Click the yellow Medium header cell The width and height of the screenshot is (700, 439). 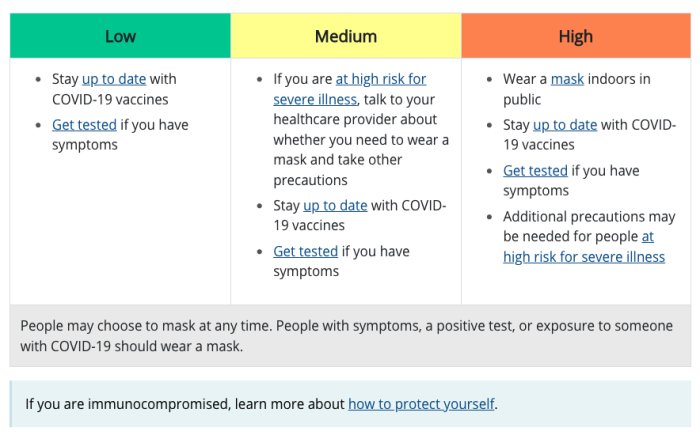(346, 37)
